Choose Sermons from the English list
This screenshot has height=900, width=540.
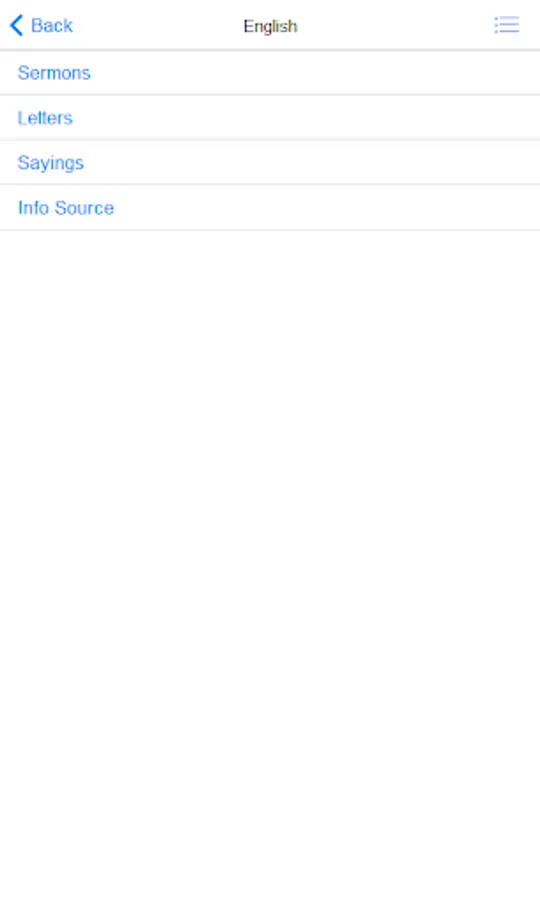270,73
